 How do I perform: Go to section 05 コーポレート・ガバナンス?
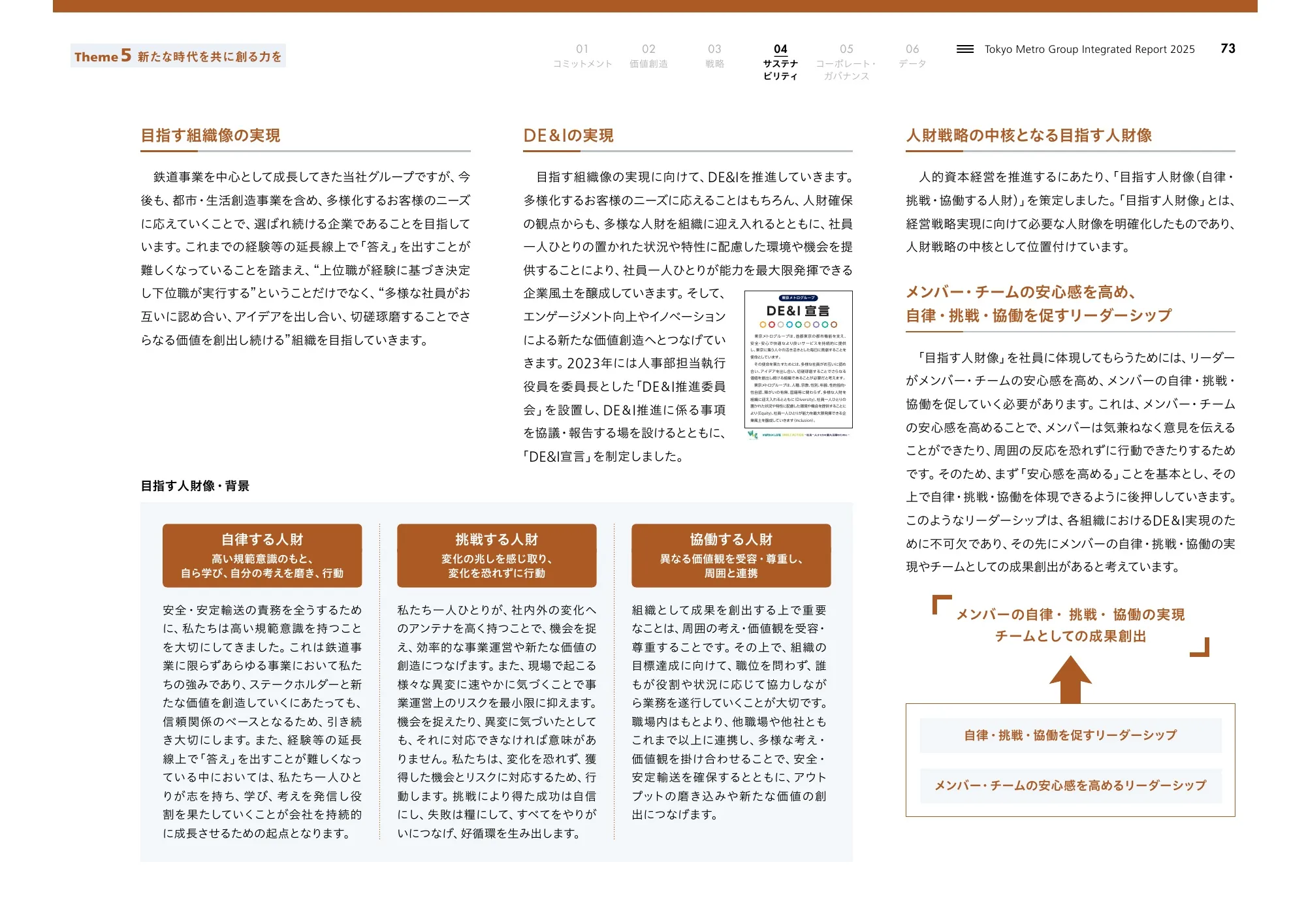pyautogui.click(x=846, y=62)
